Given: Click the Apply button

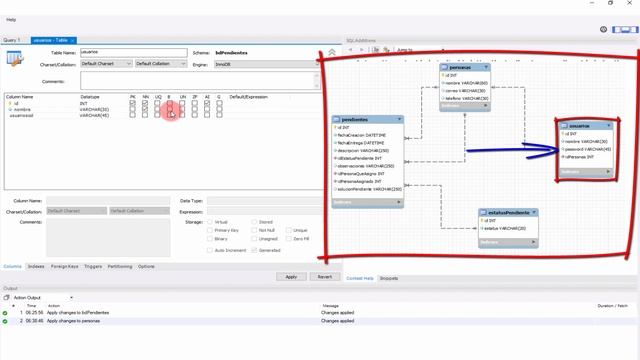Looking at the screenshot, I should coord(291,277).
